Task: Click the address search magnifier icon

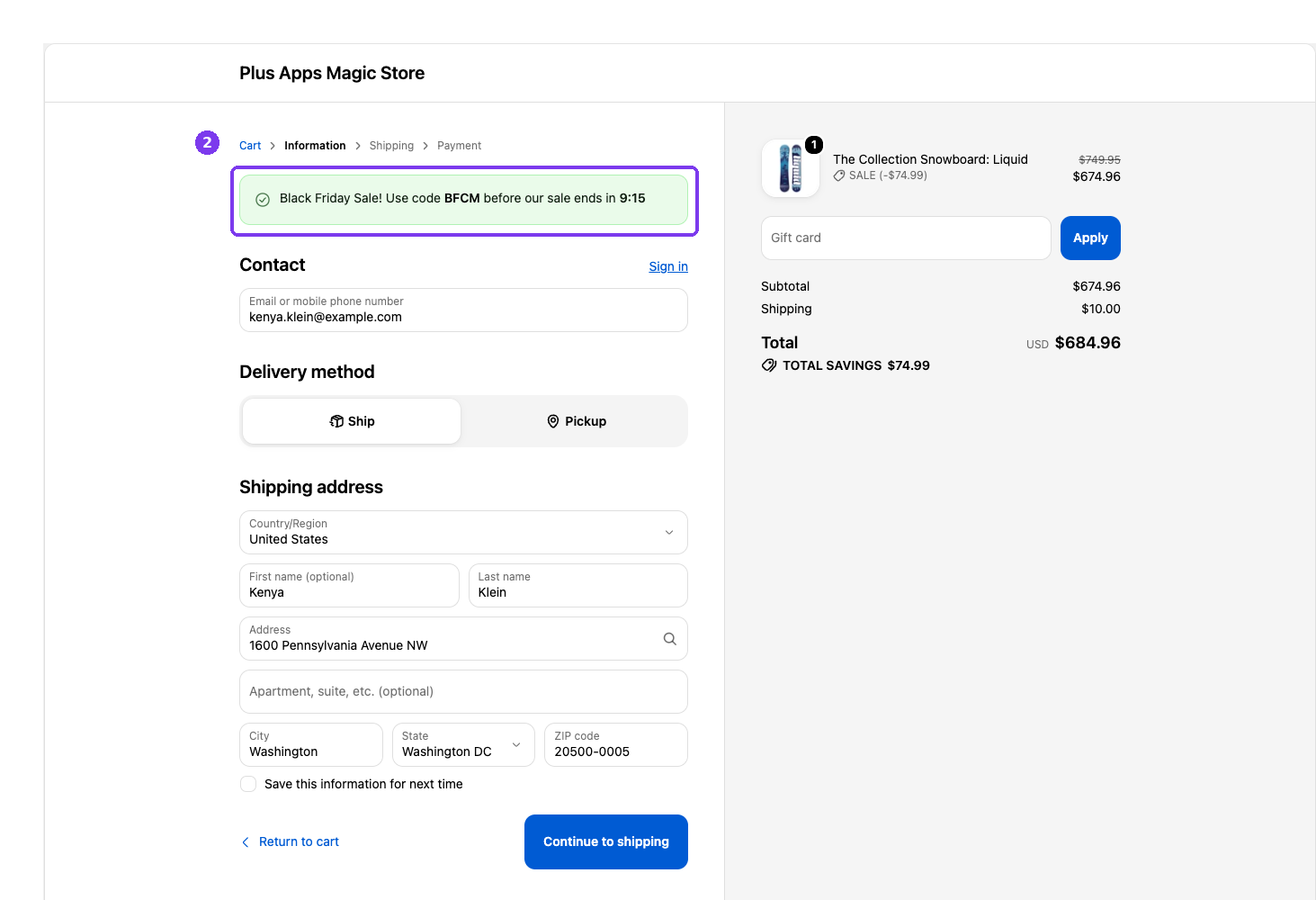Action: [669, 639]
